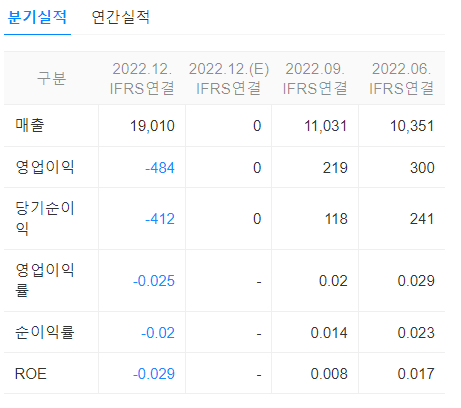Select the ROE value 0.008
The height and width of the screenshot is (408, 461).
(x=329, y=374)
